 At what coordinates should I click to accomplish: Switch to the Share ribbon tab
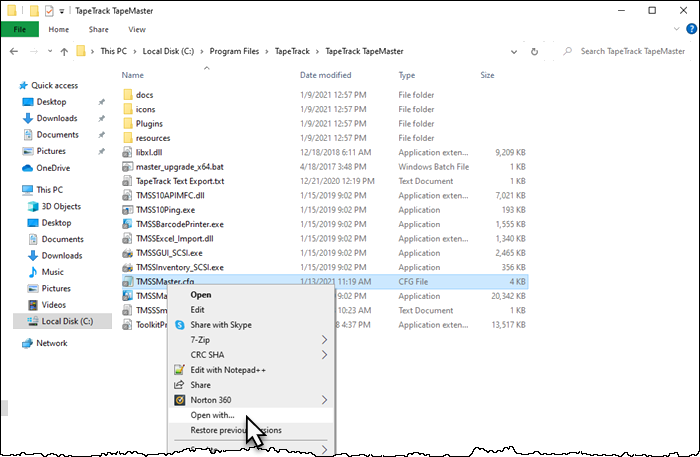tap(99, 29)
